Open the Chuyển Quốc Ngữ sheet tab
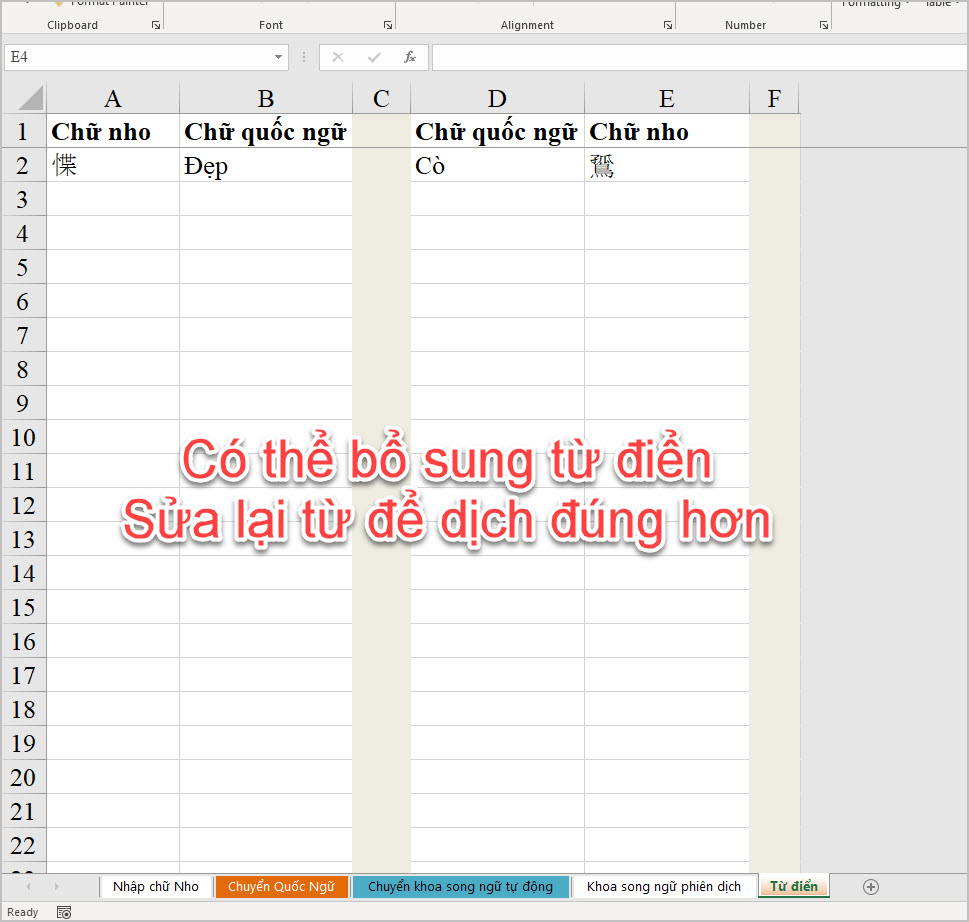Image resolution: width=969 pixels, height=922 pixels. pos(281,887)
